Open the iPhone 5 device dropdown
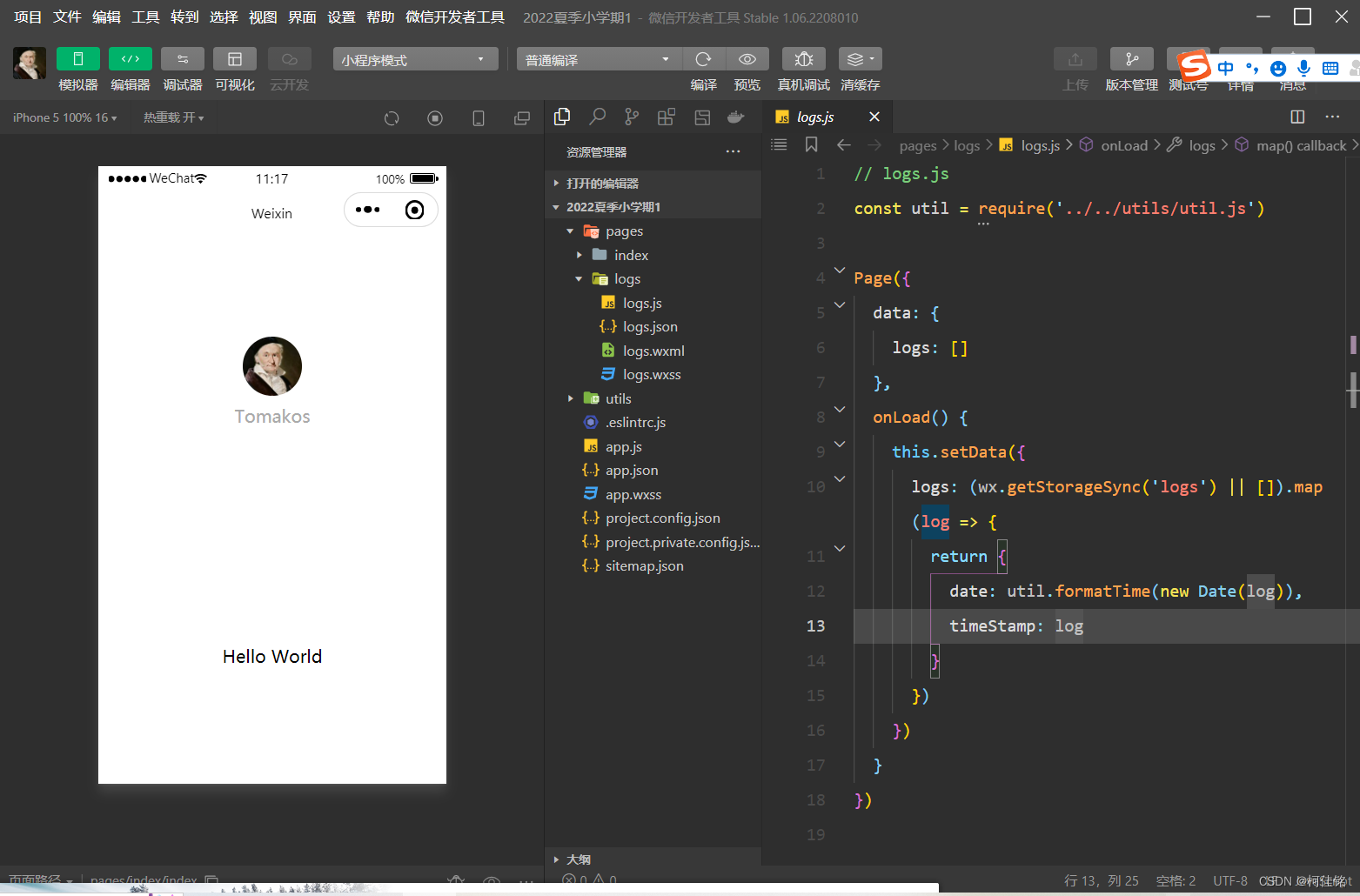This screenshot has width=1360, height=896. click(64, 117)
